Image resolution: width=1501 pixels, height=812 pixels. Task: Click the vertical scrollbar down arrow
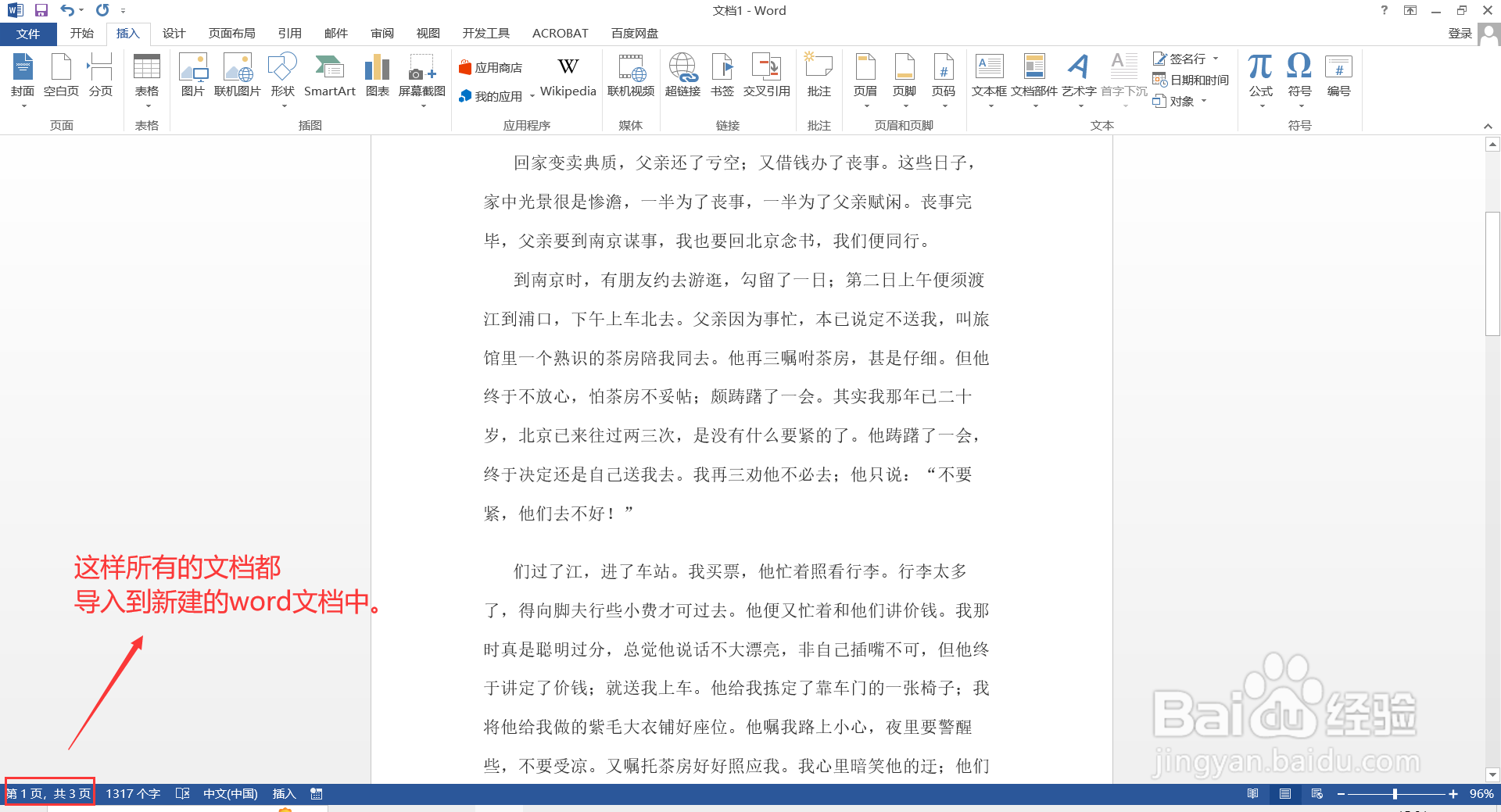pos(1492,774)
